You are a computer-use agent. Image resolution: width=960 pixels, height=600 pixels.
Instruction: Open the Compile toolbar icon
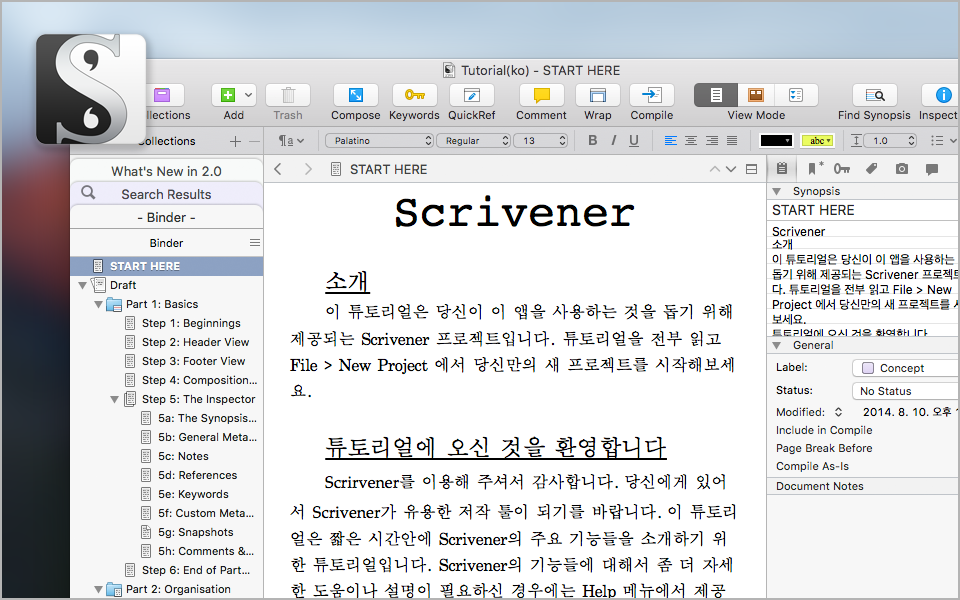pos(651,95)
